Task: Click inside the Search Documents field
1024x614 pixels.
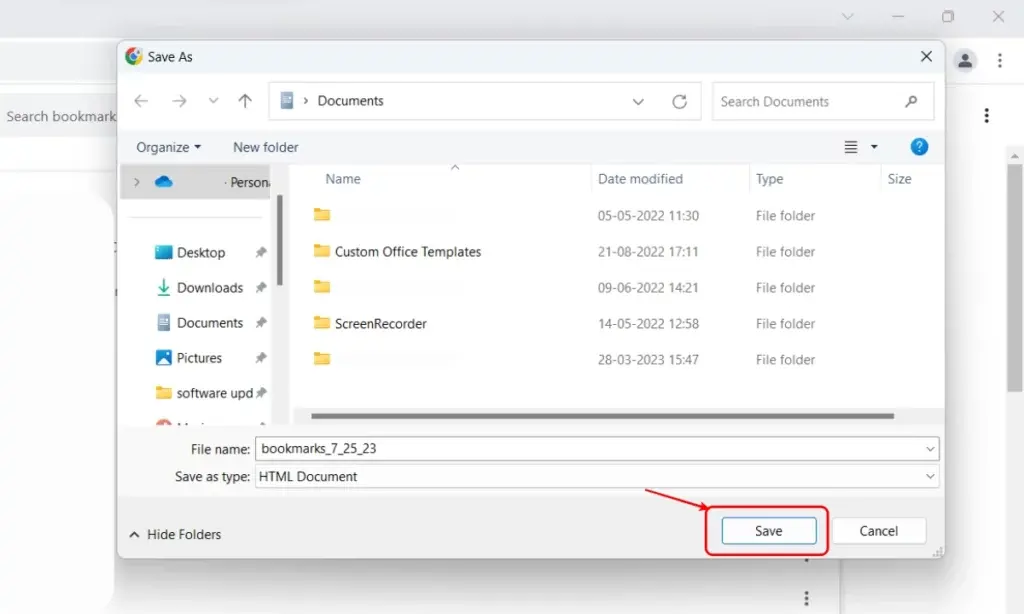Action: point(810,101)
